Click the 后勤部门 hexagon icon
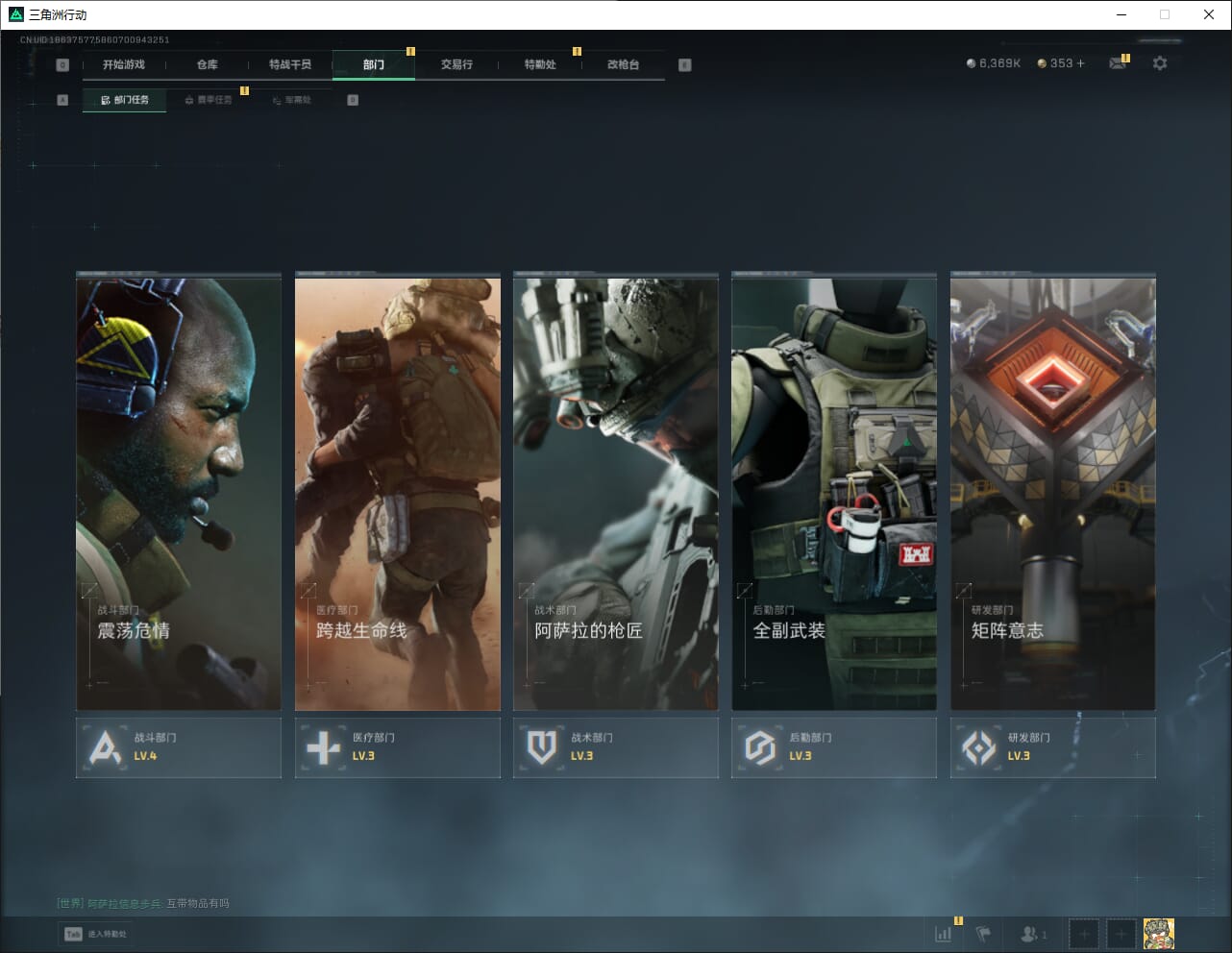 760,747
